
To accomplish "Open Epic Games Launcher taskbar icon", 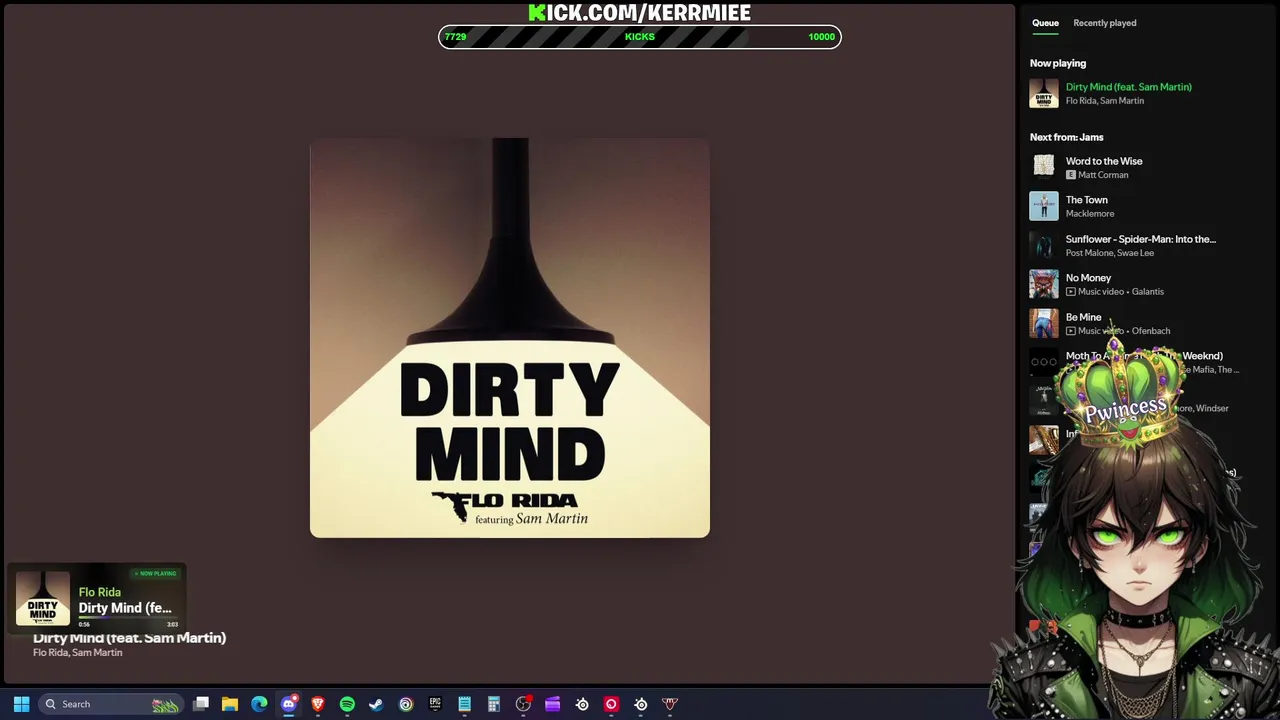I will pos(435,704).
